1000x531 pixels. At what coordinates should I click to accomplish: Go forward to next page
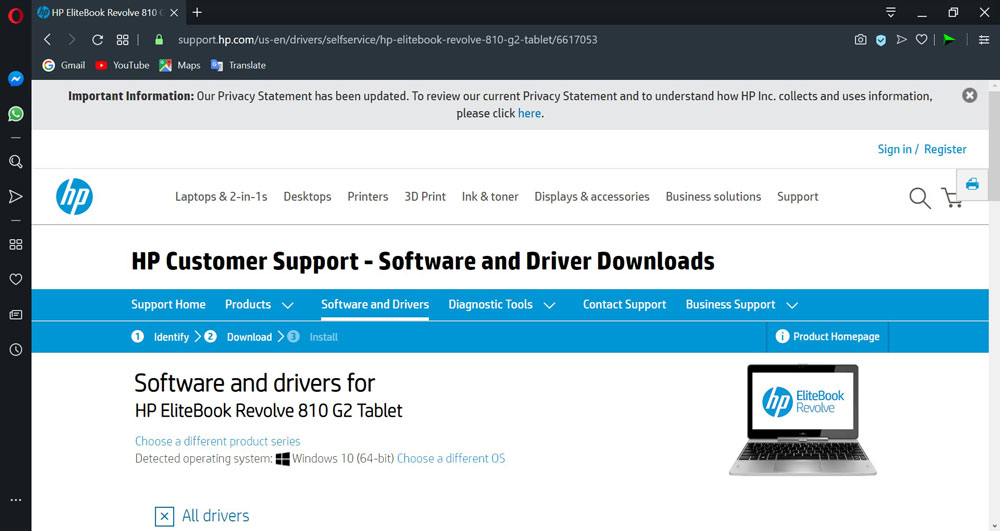[71, 40]
